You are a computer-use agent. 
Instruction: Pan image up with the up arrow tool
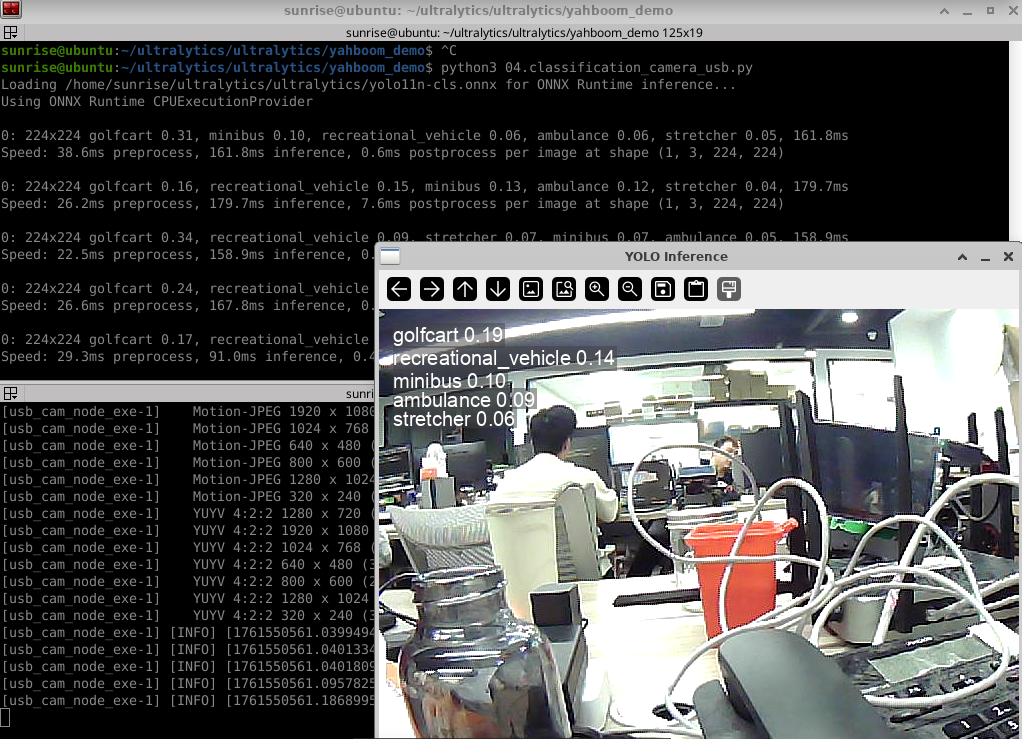point(465,289)
